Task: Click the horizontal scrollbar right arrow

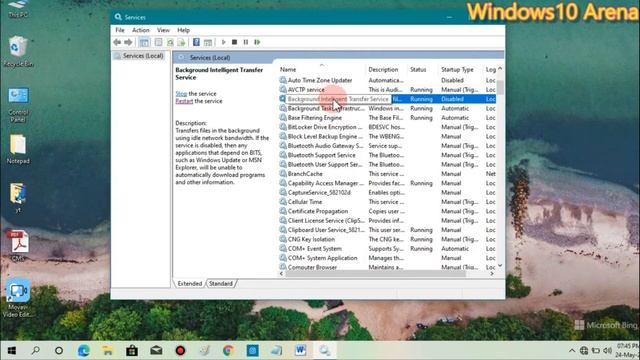Action: click(492, 274)
